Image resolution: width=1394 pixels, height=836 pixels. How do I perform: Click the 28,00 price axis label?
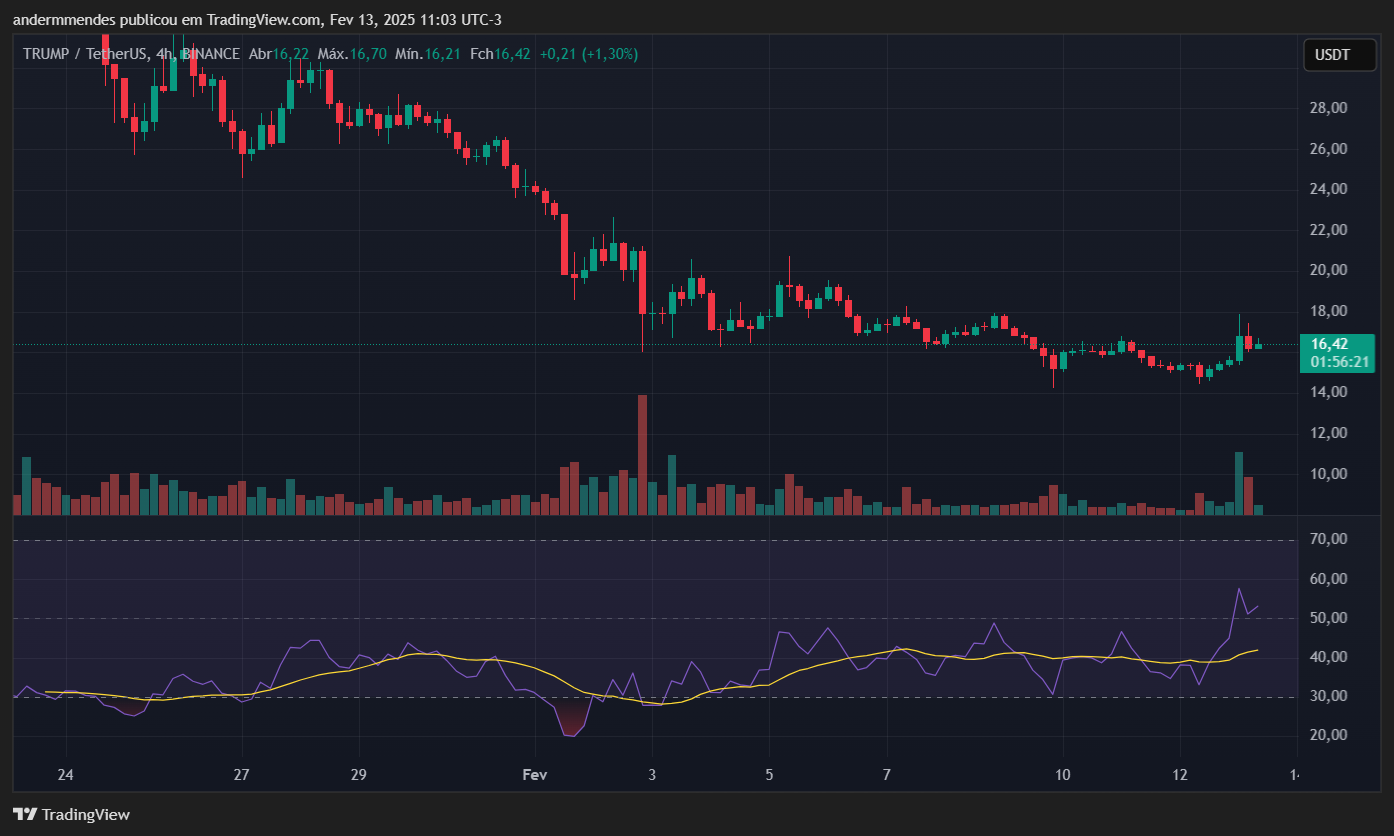click(1328, 108)
